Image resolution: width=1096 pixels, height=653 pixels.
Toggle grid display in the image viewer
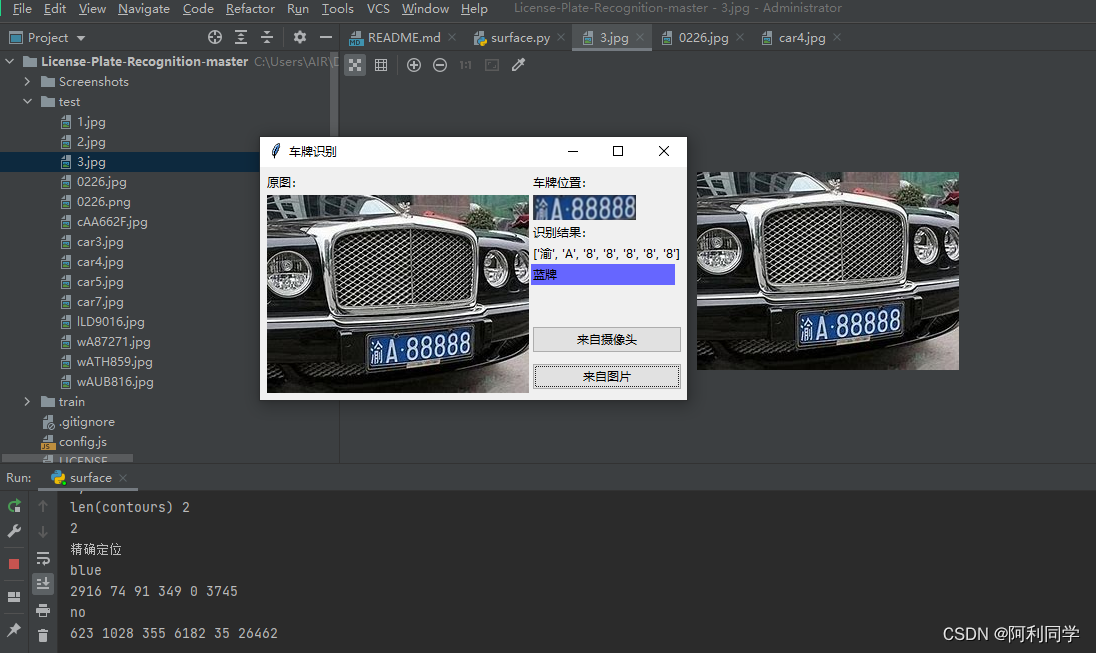[x=381, y=65]
